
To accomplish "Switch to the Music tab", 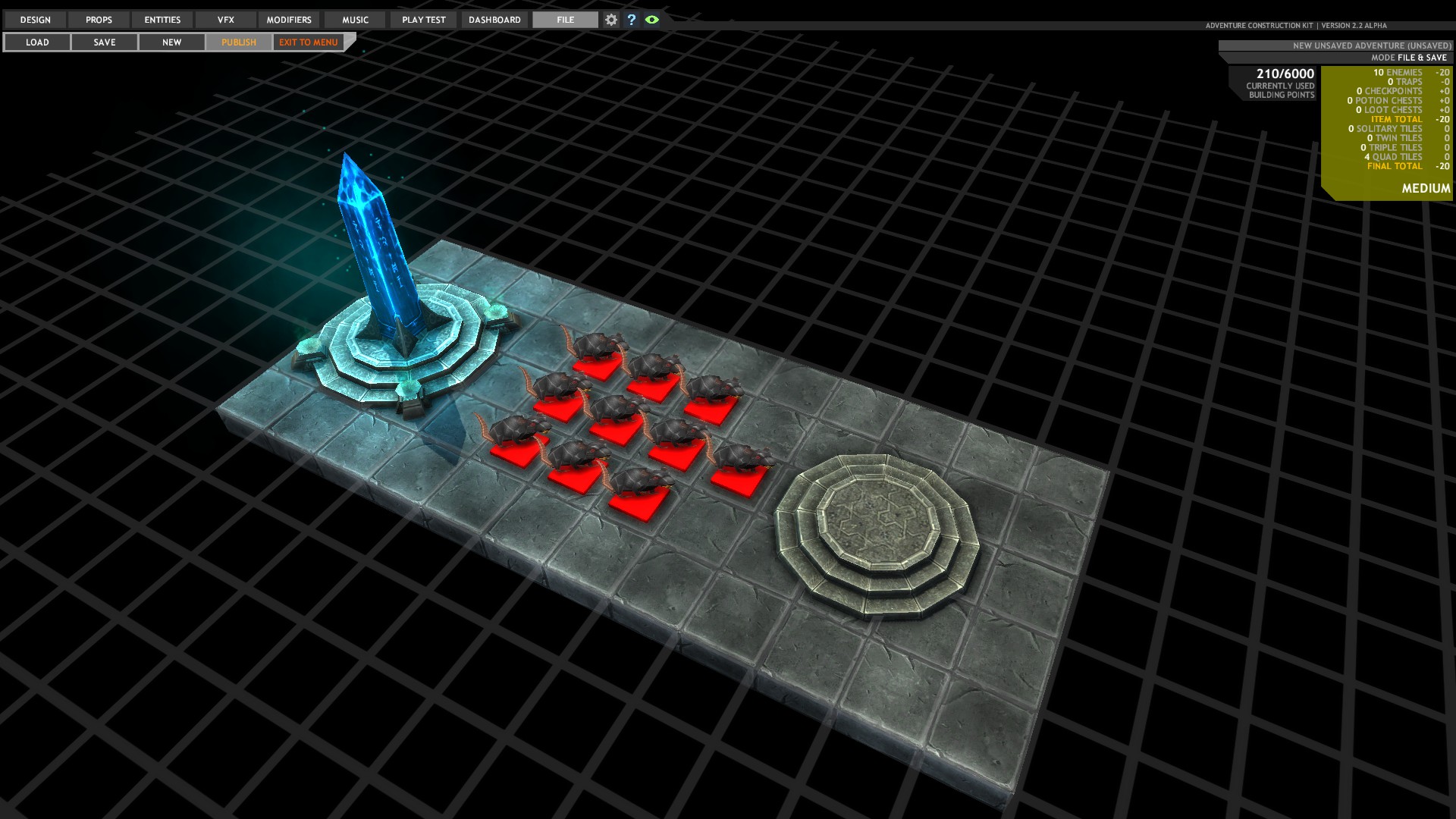I will click(355, 20).
